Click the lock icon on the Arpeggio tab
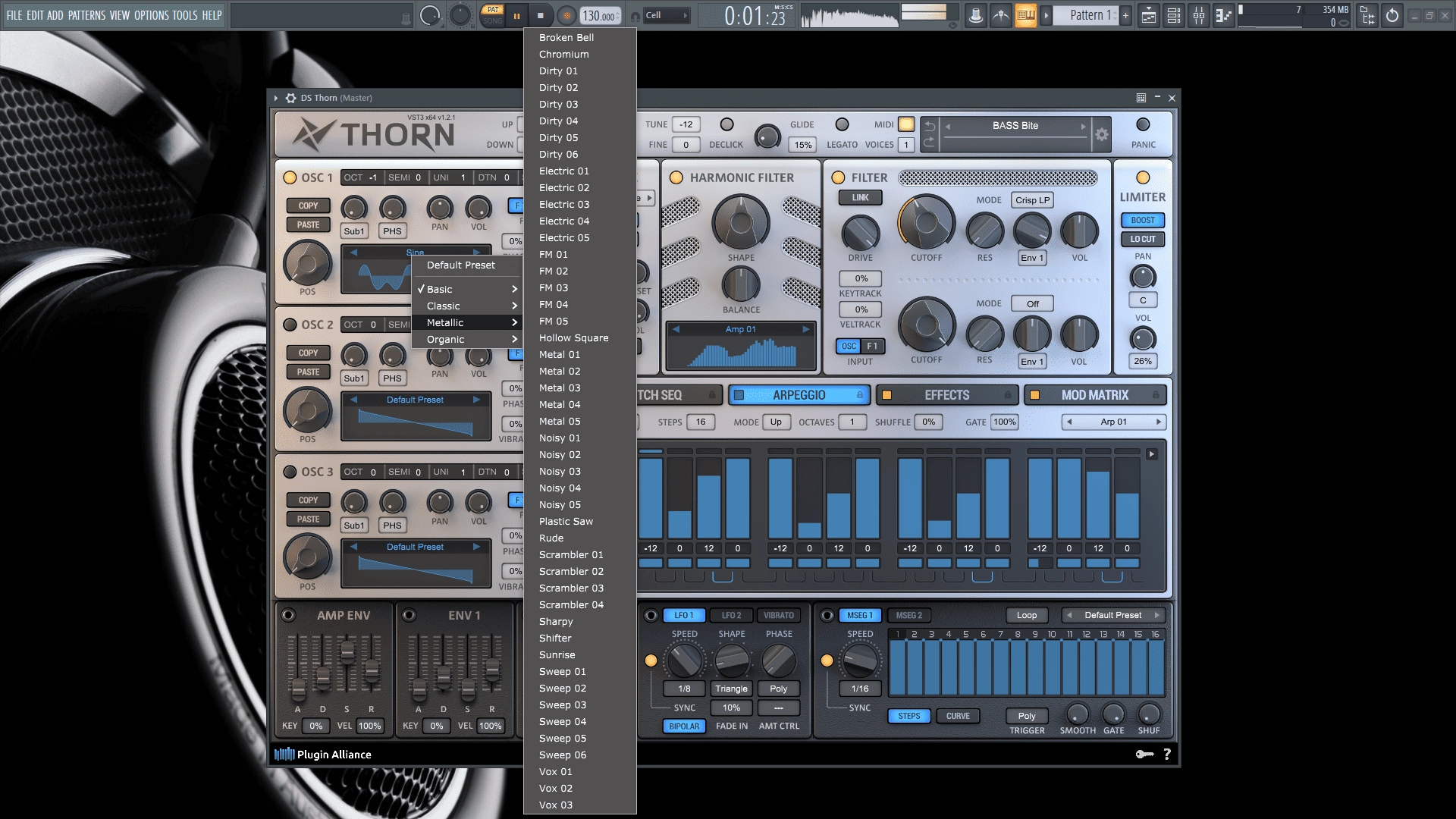The height and width of the screenshot is (819, 1456). (860, 395)
